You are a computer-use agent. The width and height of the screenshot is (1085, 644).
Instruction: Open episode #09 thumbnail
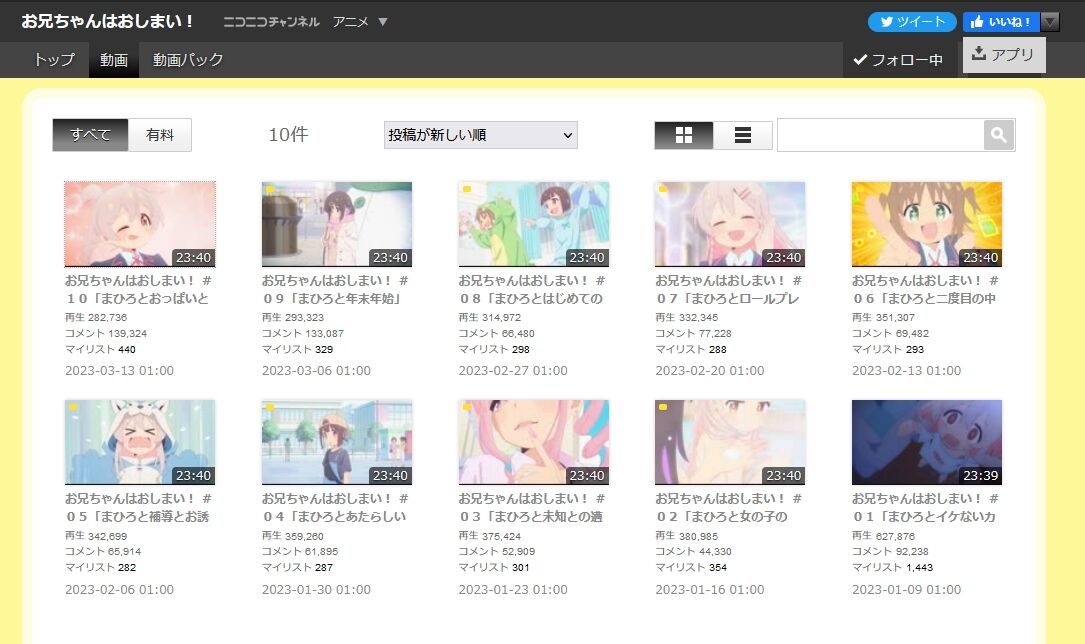(337, 224)
